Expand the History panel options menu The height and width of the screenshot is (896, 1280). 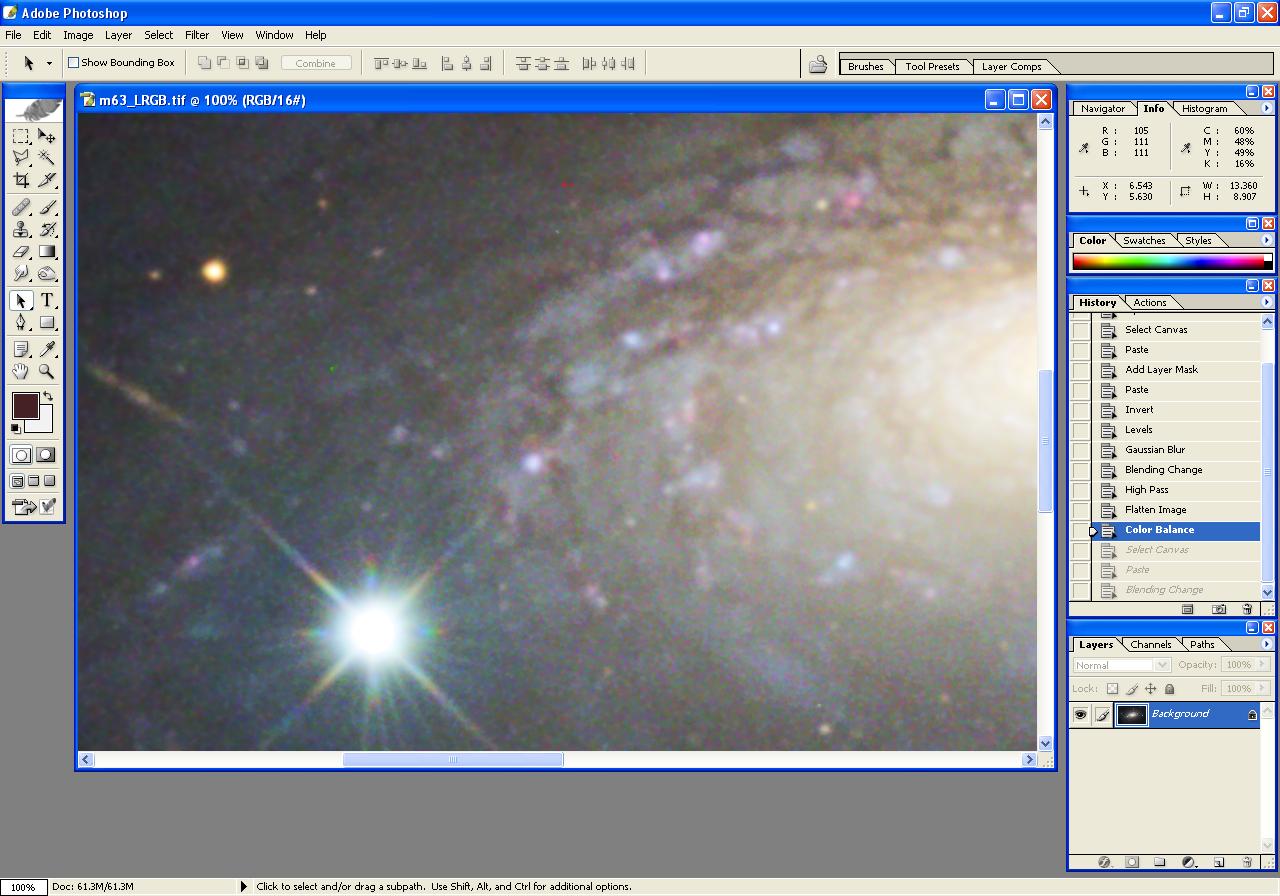click(x=1267, y=302)
